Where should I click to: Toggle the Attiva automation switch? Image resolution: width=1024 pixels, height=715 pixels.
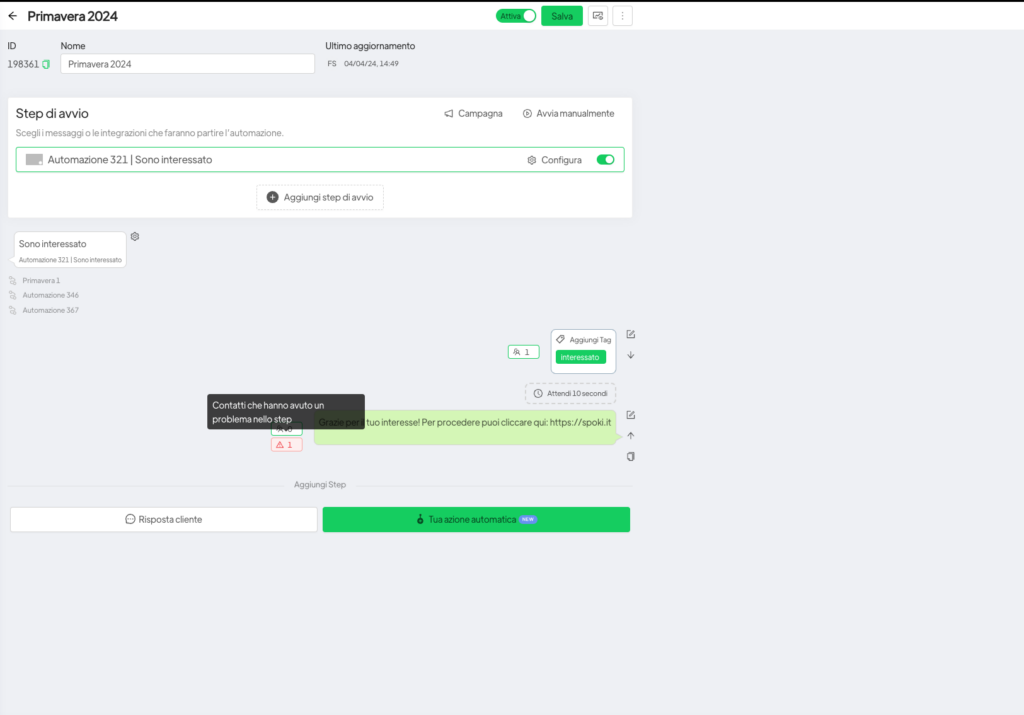point(516,16)
